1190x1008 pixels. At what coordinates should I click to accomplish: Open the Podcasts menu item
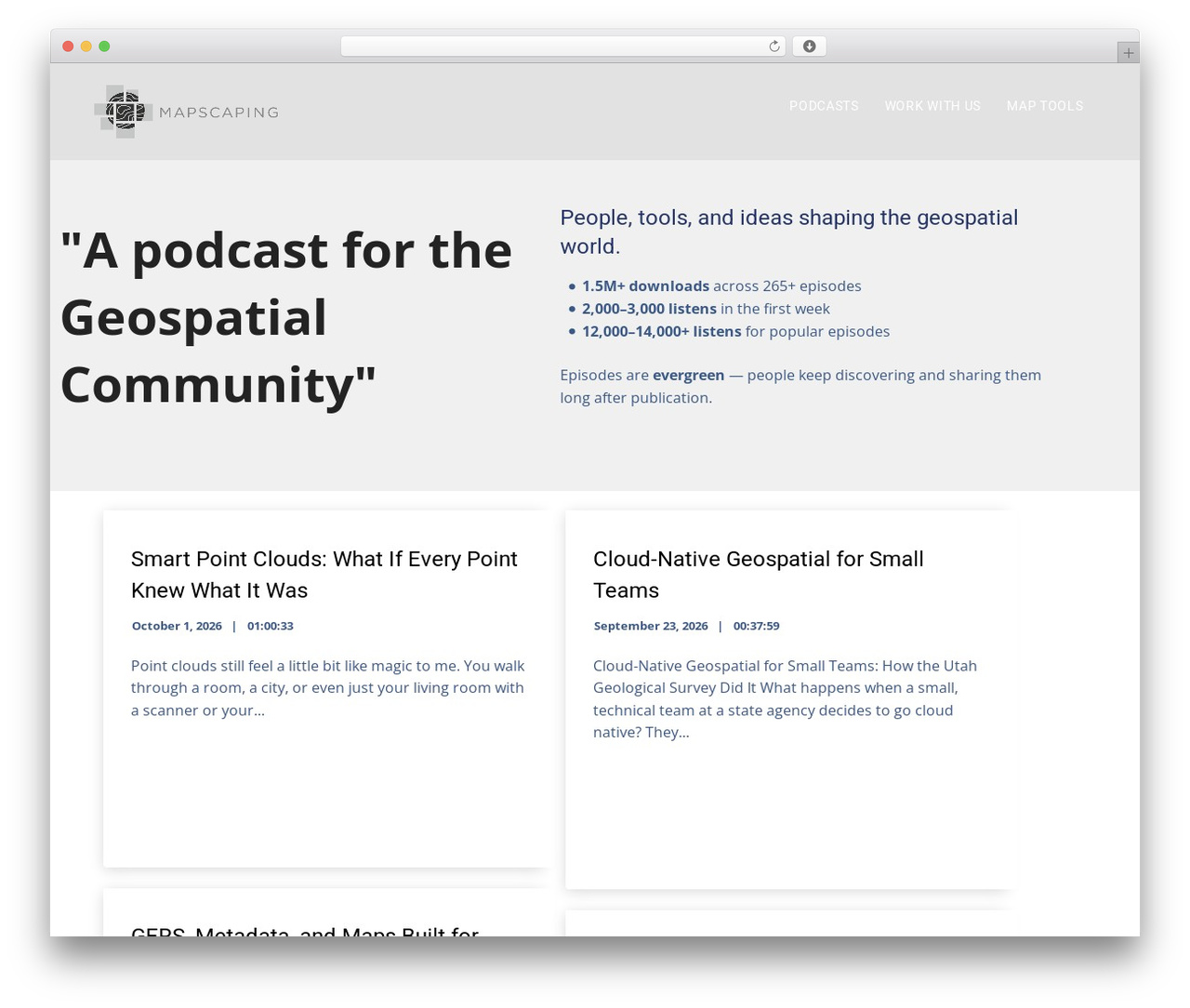point(824,106)
